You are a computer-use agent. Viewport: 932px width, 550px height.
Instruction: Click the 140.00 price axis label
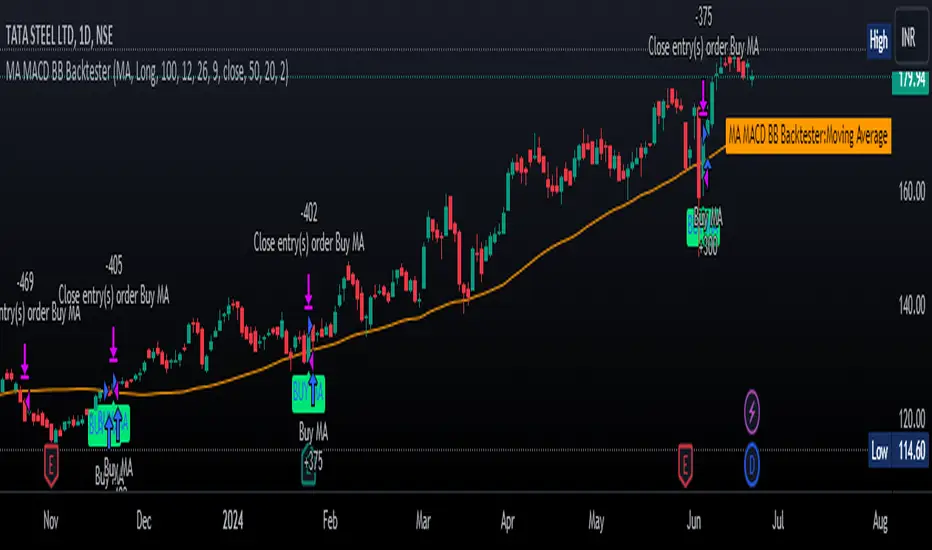click(912, 305)
